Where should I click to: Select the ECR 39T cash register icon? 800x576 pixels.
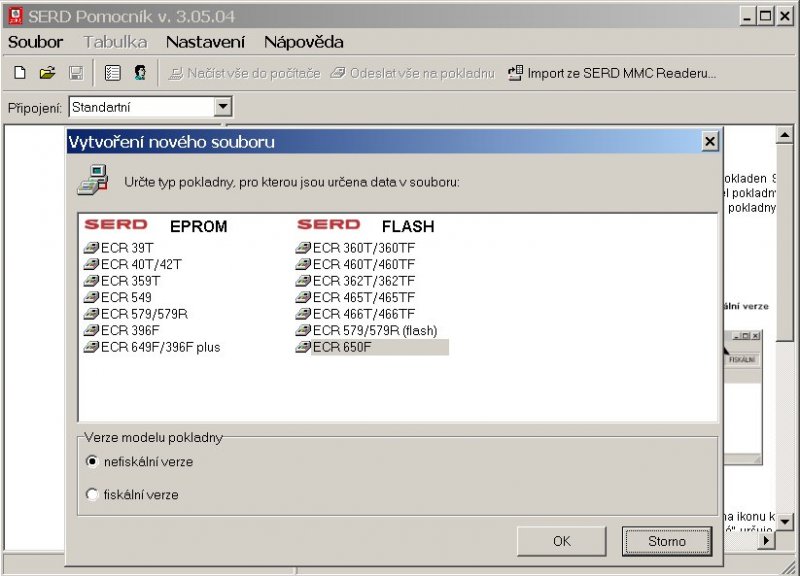pyautogui.click(x=92, y=248)
